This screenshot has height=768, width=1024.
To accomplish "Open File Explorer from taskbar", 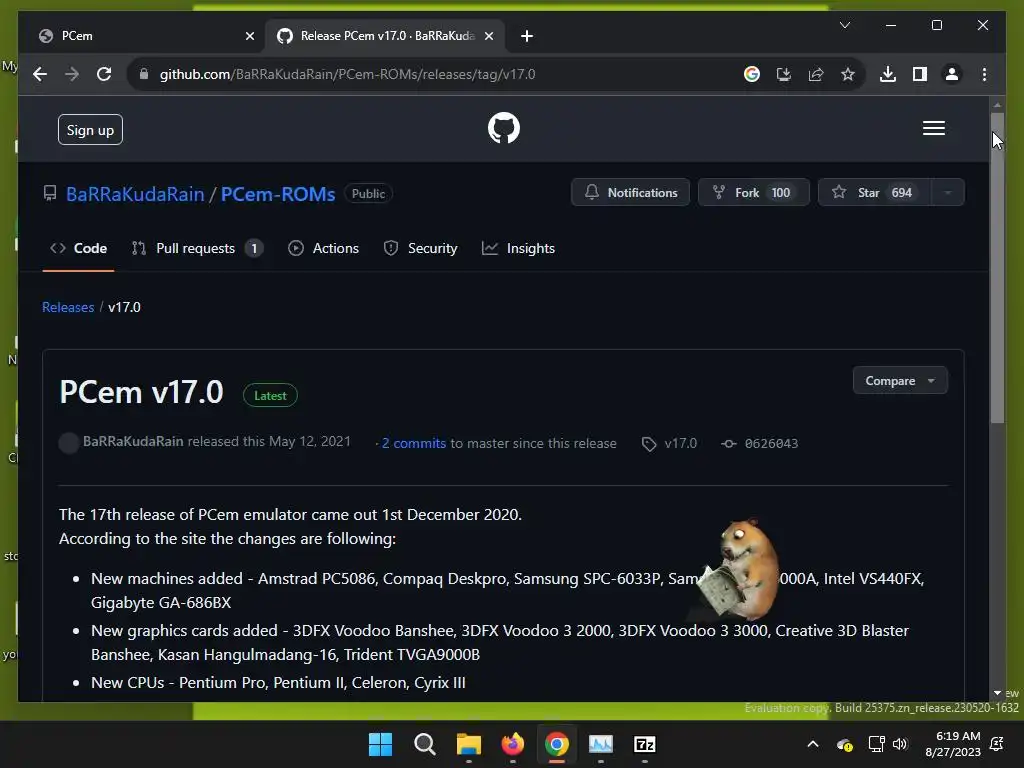I will (468, 744).
